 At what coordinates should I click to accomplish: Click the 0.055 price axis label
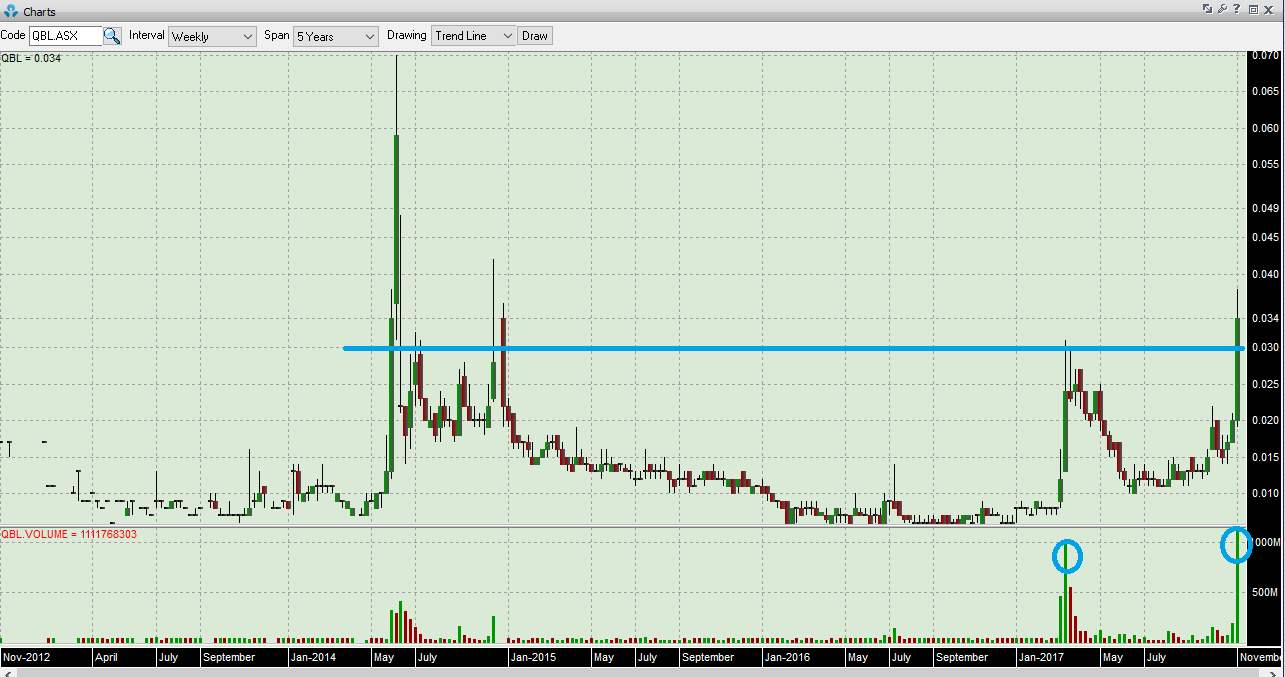pyautogui.click(x=1265, y=163)
